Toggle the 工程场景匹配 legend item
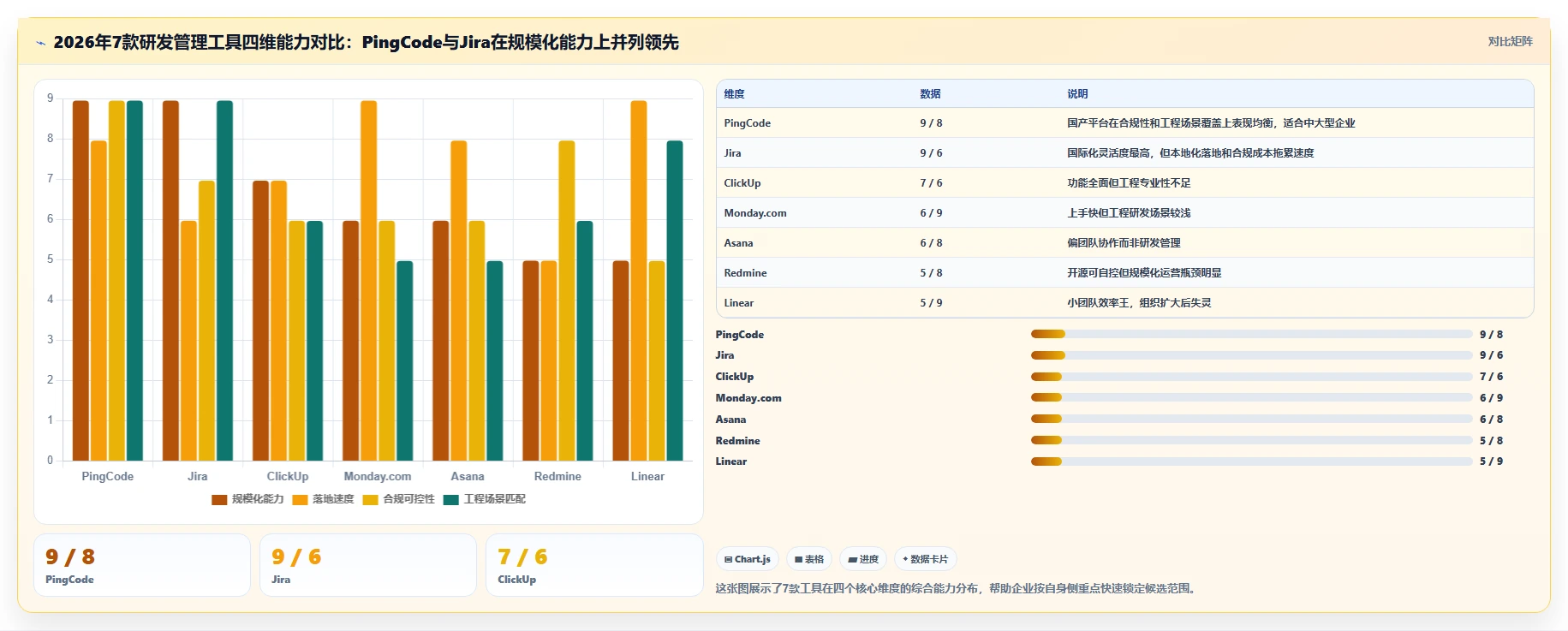The image size is (1568, 631). (484, 499)
